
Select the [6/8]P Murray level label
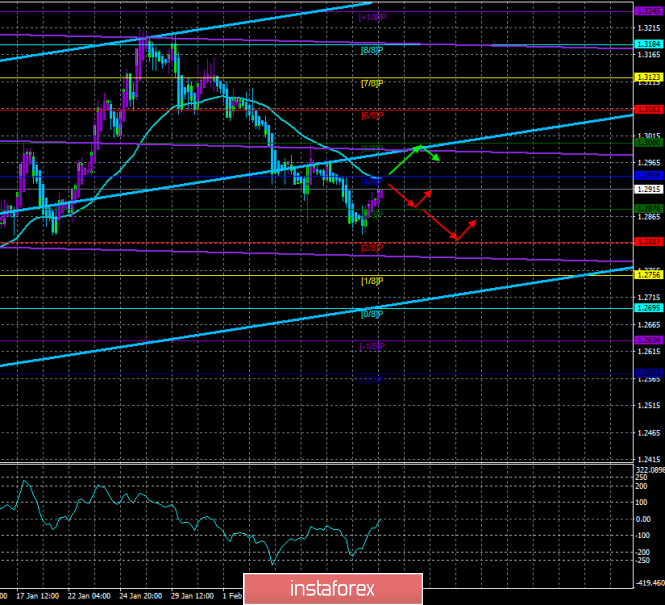[x=372, y=116]
